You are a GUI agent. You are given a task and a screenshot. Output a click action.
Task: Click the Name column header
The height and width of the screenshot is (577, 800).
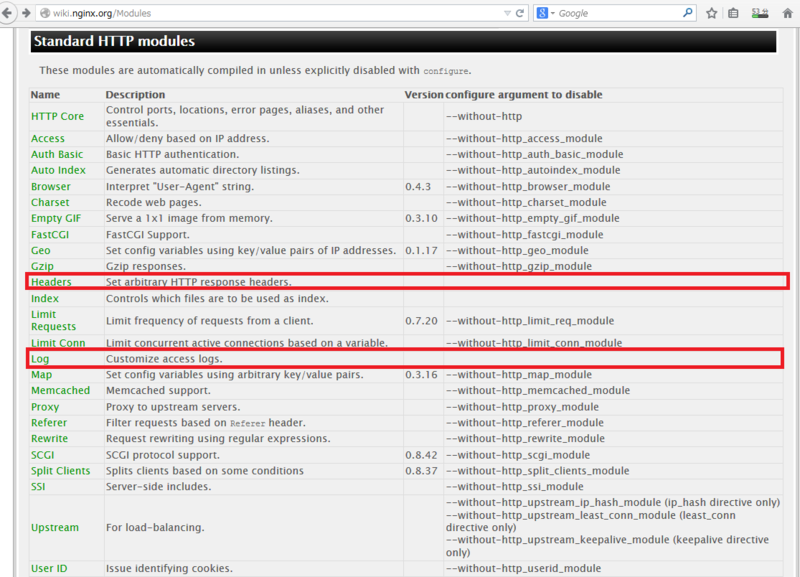[45, 94]
